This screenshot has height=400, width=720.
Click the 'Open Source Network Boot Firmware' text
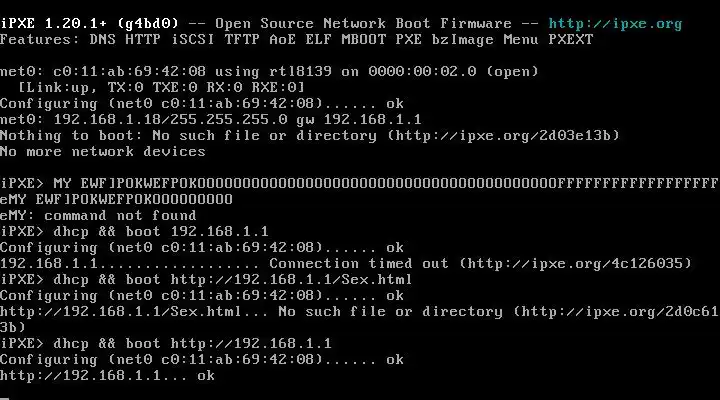tap(363, 24)
